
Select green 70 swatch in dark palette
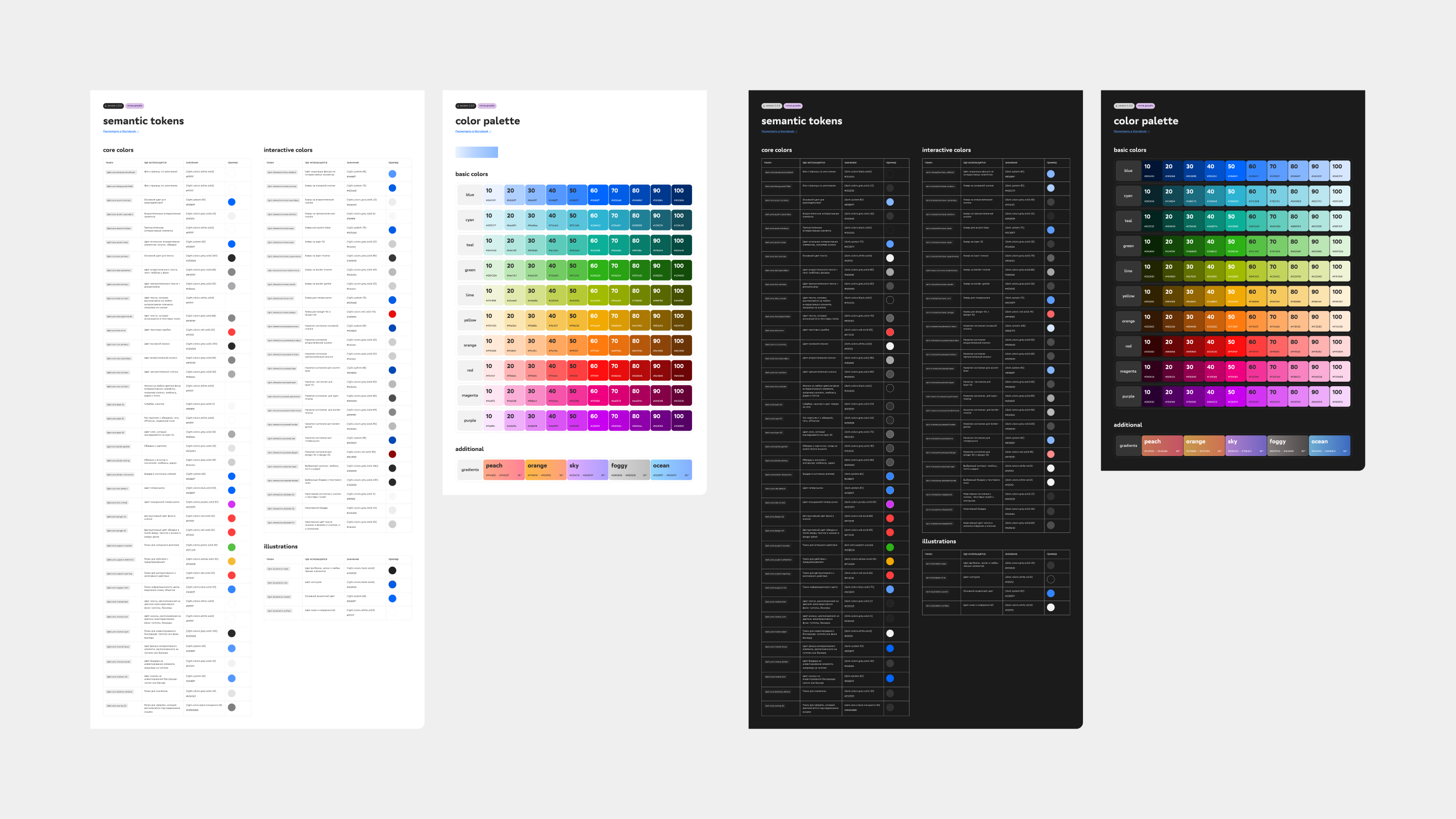(x=1278, y=246)
